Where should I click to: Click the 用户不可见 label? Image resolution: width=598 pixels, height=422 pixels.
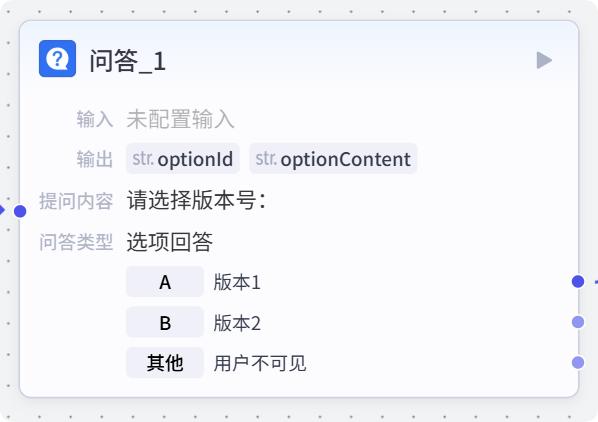coord(259,363)
